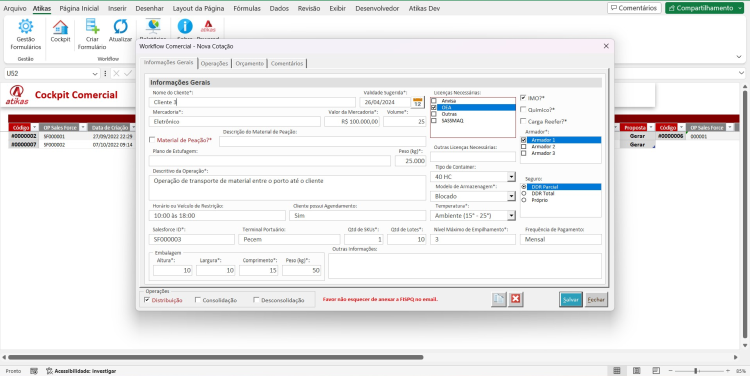This screenshot has height=376, width=750.
Task: Open the Proposta column filter dropdown
Action: click(650, 128)
